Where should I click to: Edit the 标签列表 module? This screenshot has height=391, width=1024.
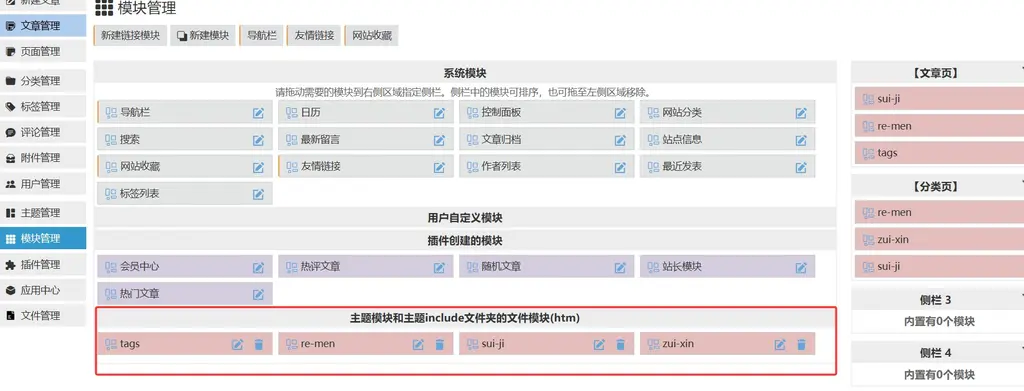pyautogui.click(x=259, y=194)
